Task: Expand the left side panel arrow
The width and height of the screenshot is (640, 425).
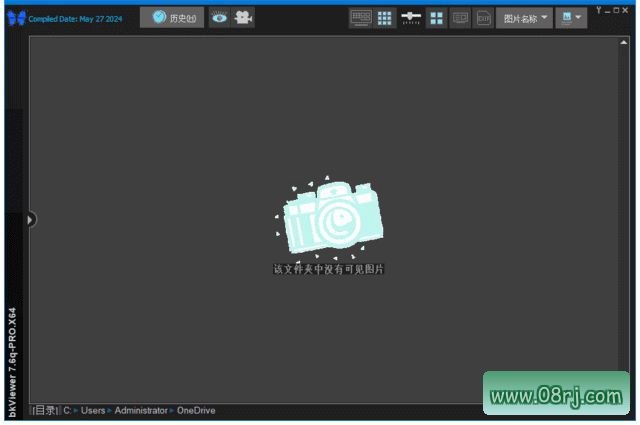Action: click(30, 220)
